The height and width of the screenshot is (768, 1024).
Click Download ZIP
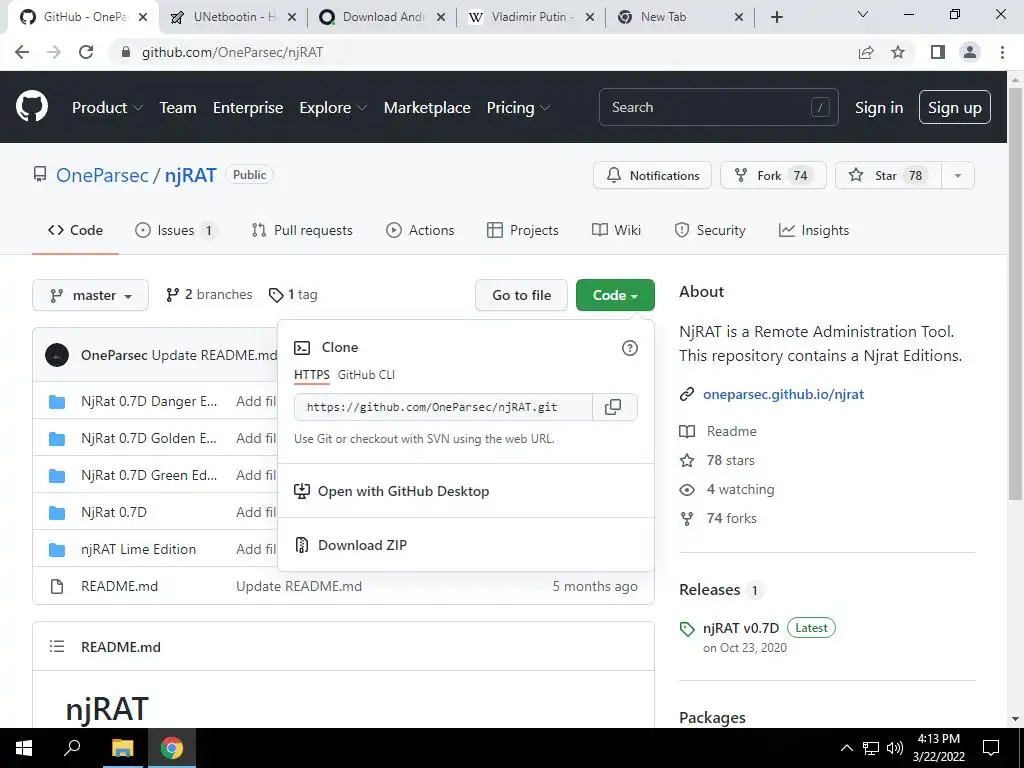point(362,545)
